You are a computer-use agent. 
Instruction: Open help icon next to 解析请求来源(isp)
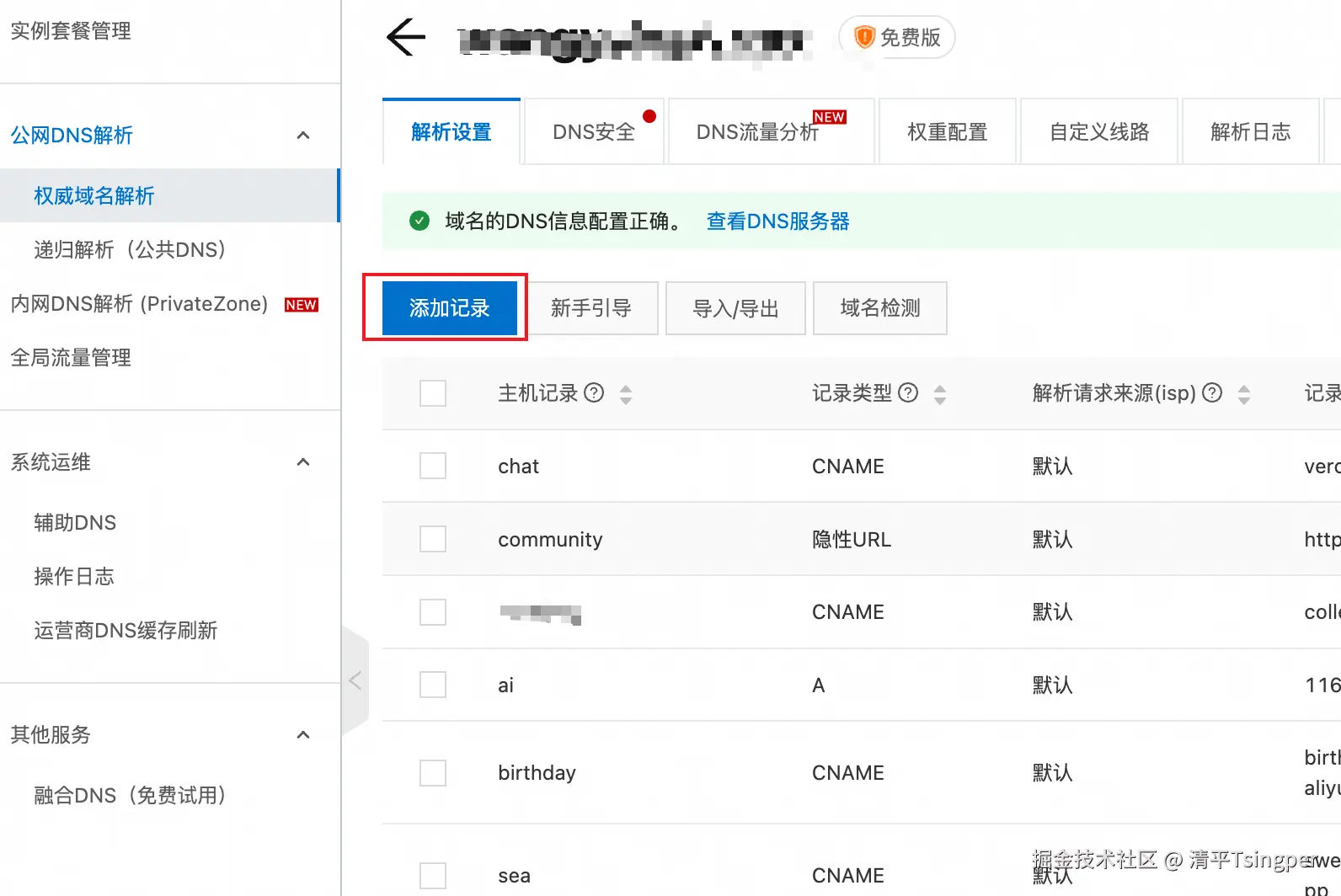point(1212,392)
